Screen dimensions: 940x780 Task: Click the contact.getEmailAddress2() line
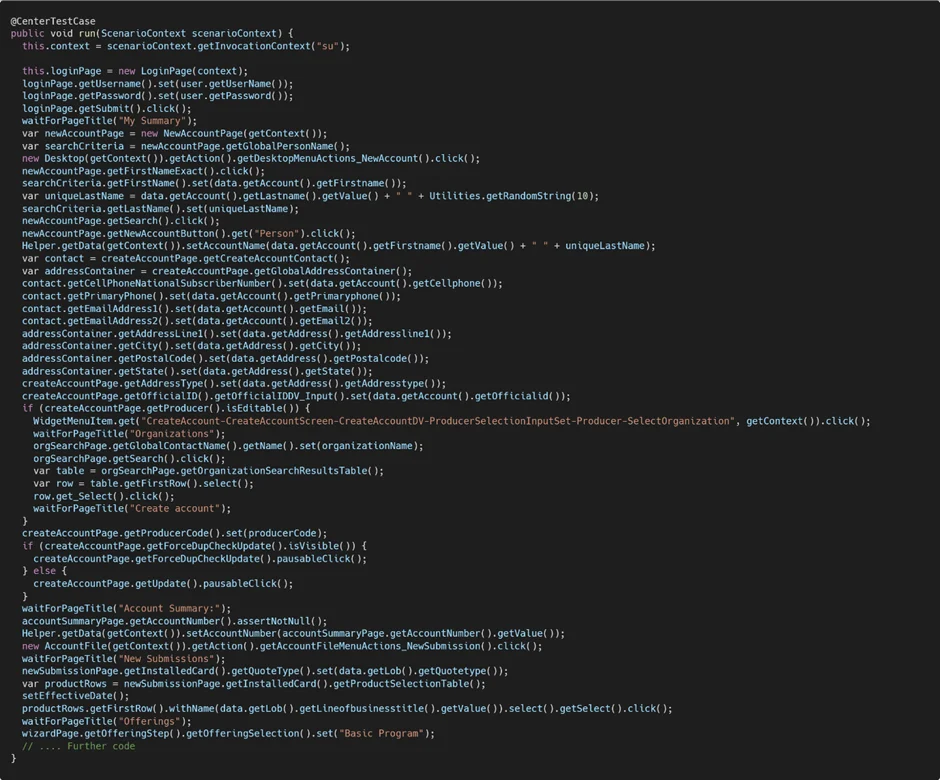pos(197,321)
